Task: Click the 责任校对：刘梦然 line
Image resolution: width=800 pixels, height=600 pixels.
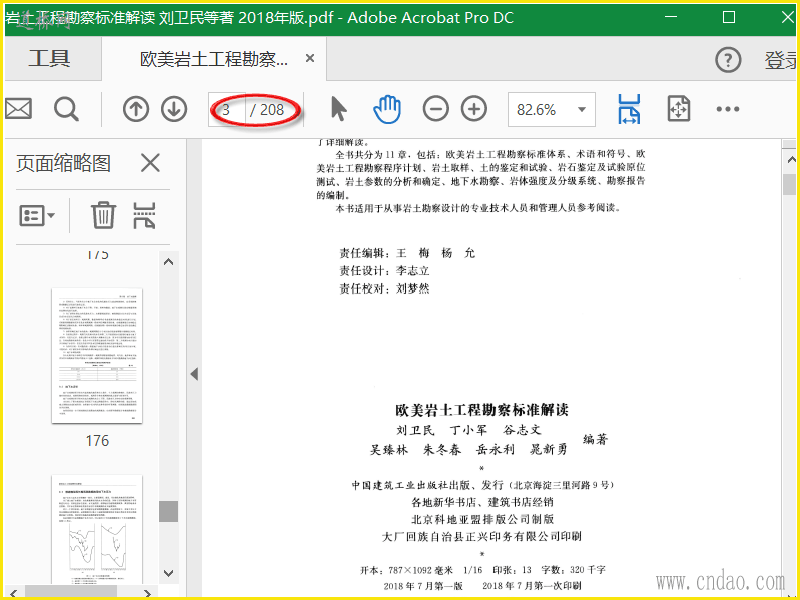Action: tap(384, 289)
